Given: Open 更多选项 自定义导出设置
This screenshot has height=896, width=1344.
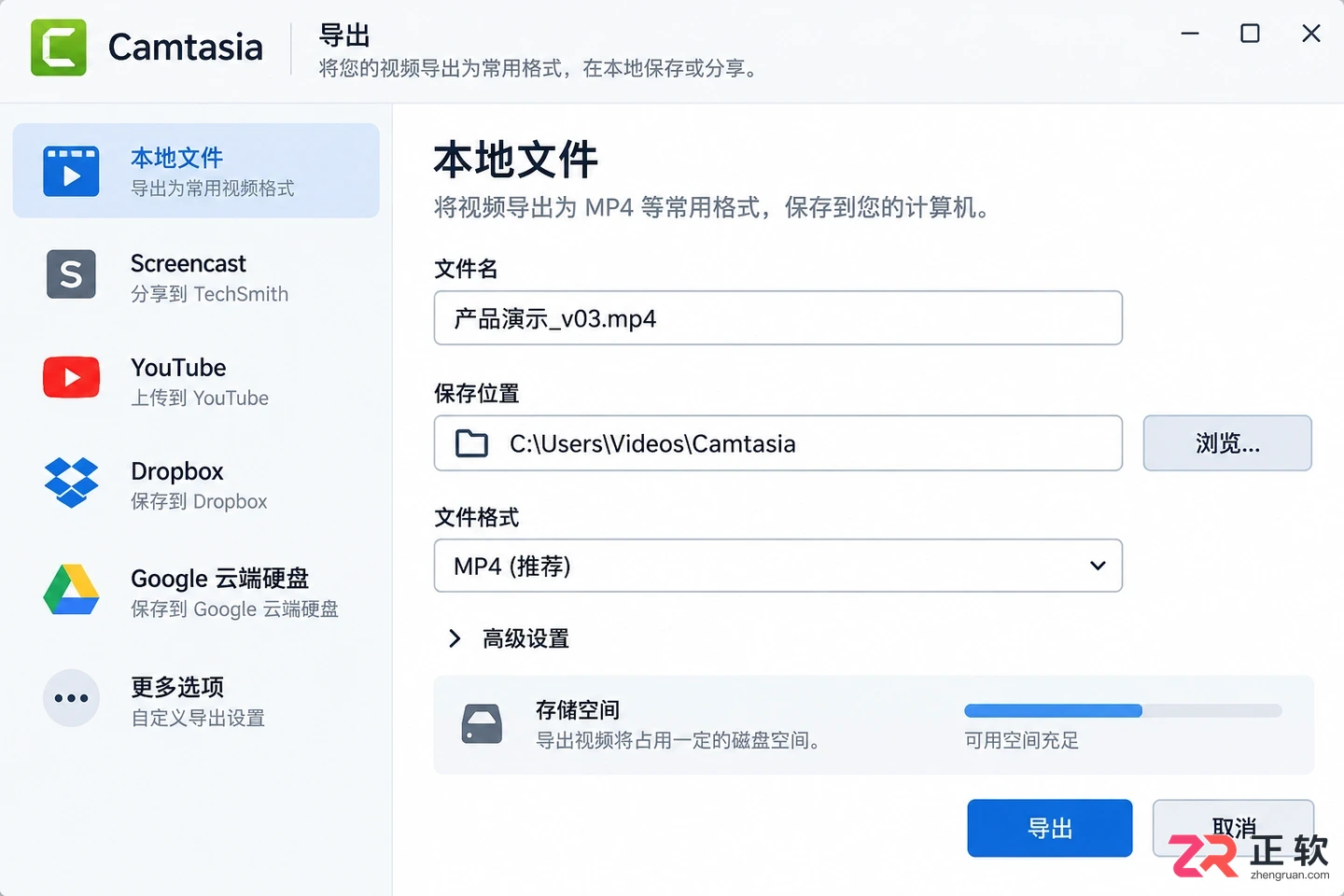Looking at the screenshot, I should 196,700.
